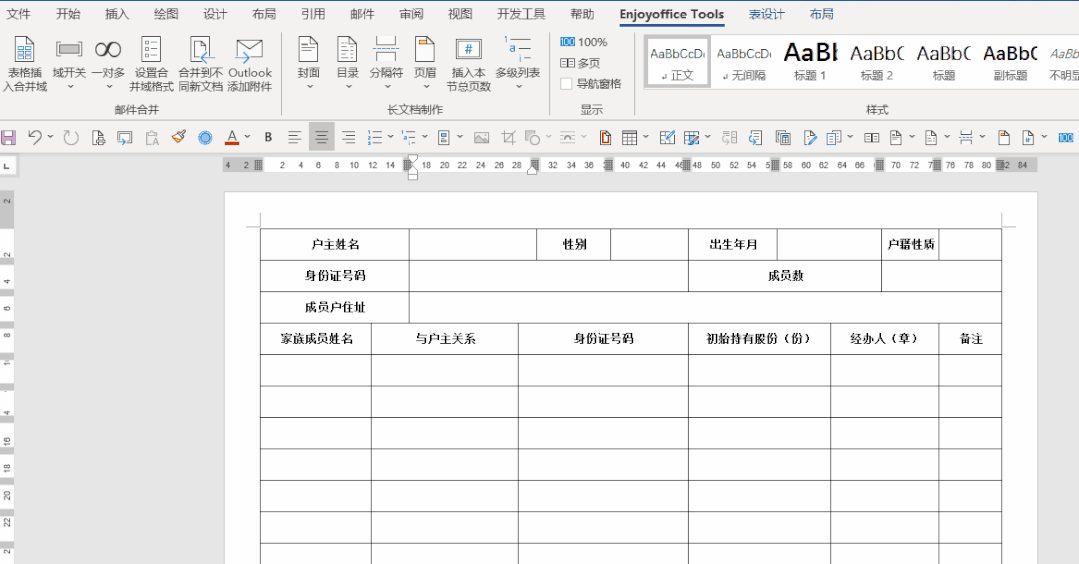1079x564 pixels.
Task: Click the Outlook添加附件 envelope icon
Action: point(249,50)
